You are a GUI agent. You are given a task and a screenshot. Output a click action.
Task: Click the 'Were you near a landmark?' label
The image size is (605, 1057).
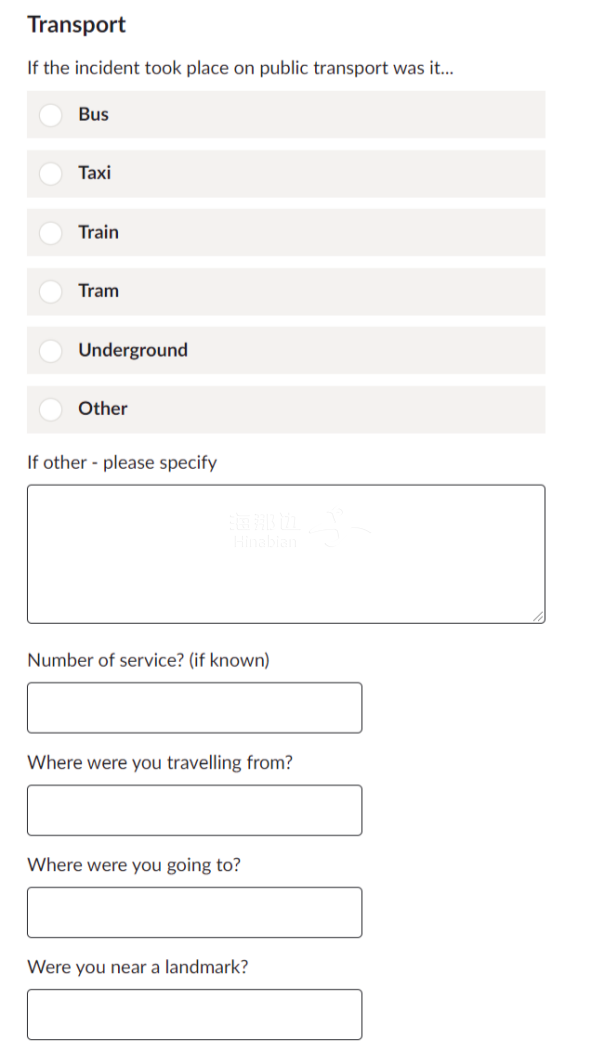point(138,967)
